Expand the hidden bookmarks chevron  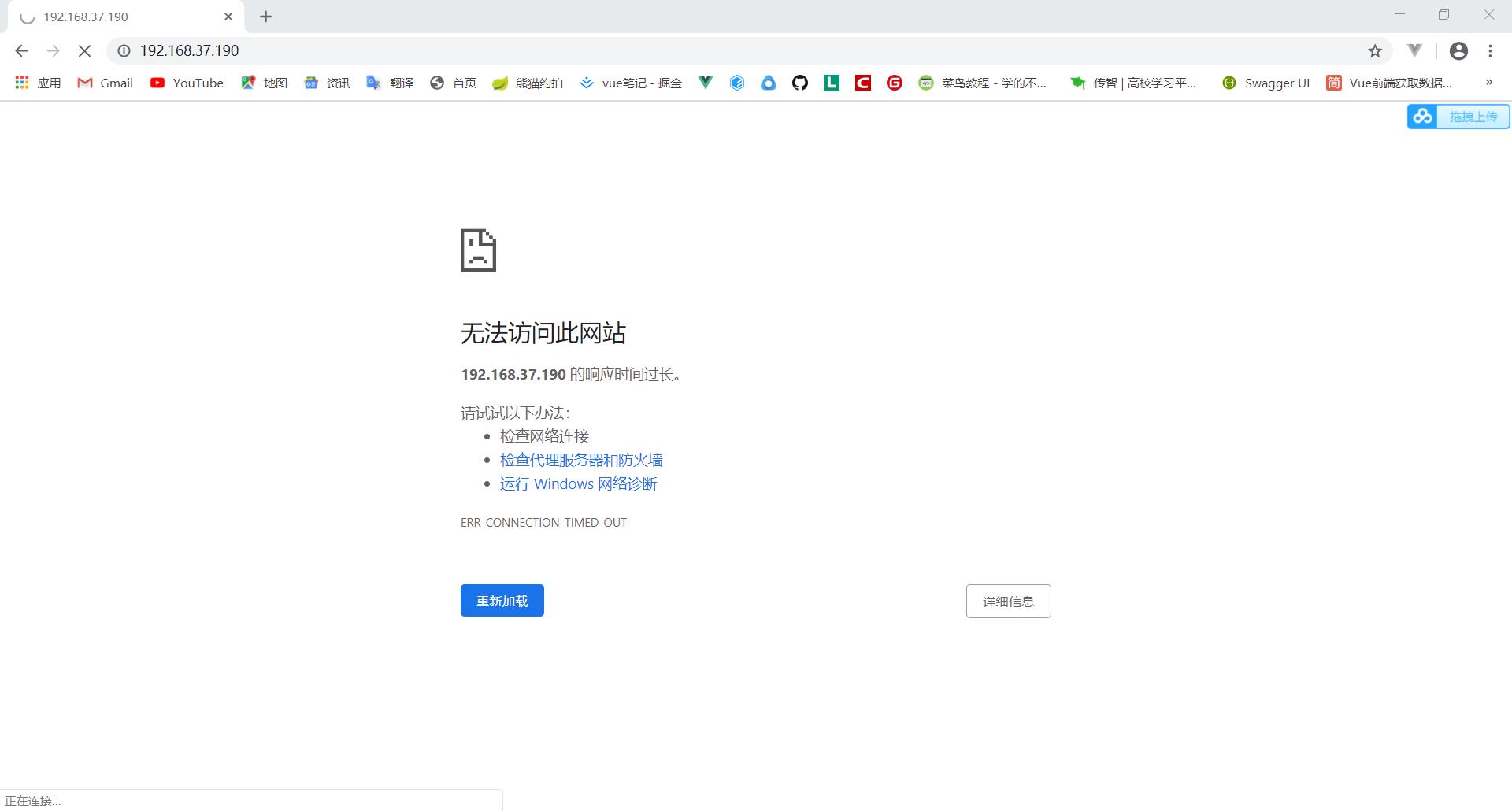point(1488,82)
